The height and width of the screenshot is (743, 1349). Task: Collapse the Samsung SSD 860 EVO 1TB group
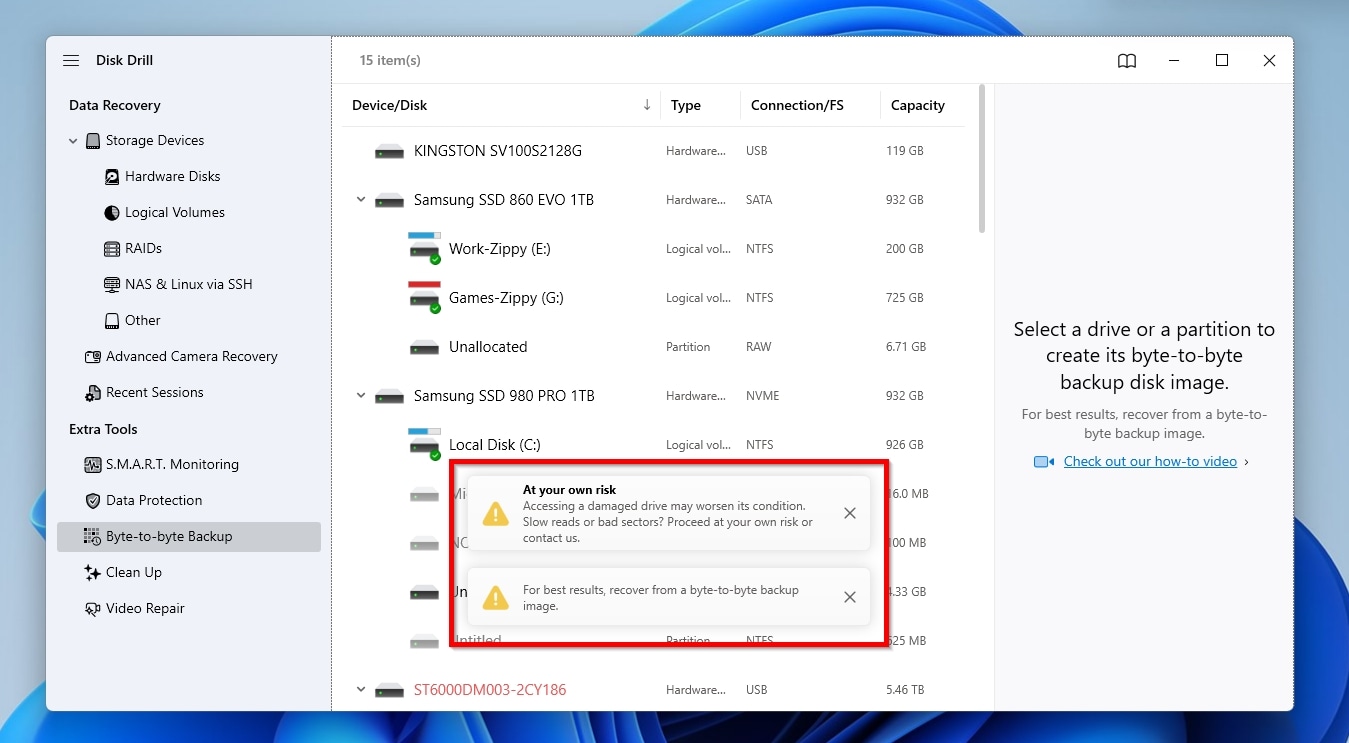click(x=361, y=200)
